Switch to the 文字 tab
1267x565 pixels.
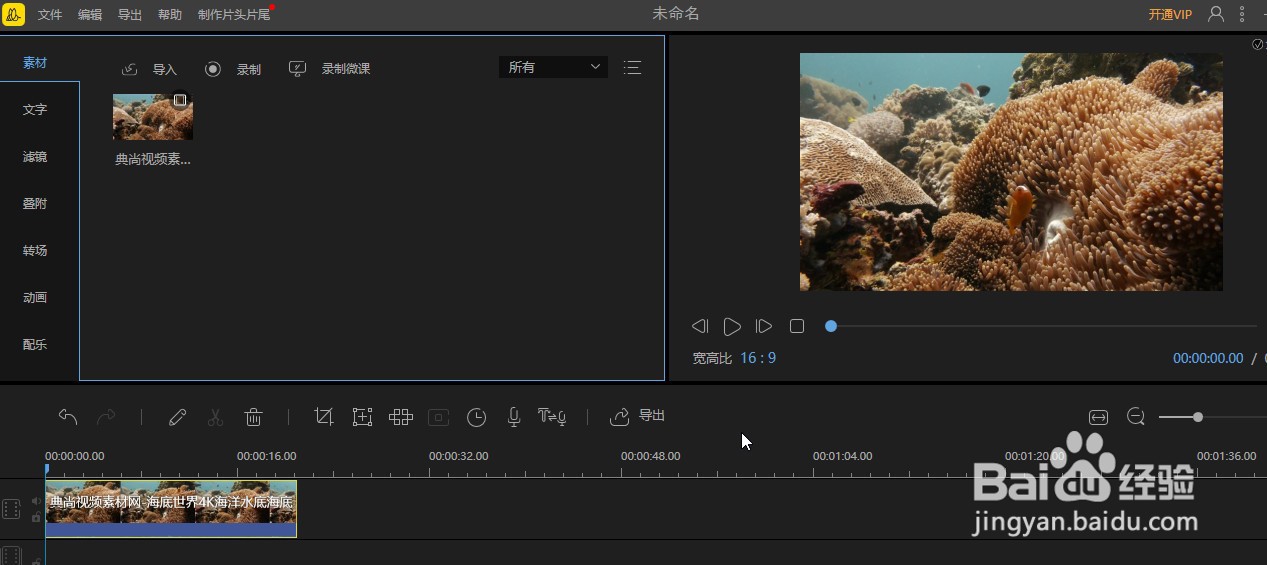[35, 109]
